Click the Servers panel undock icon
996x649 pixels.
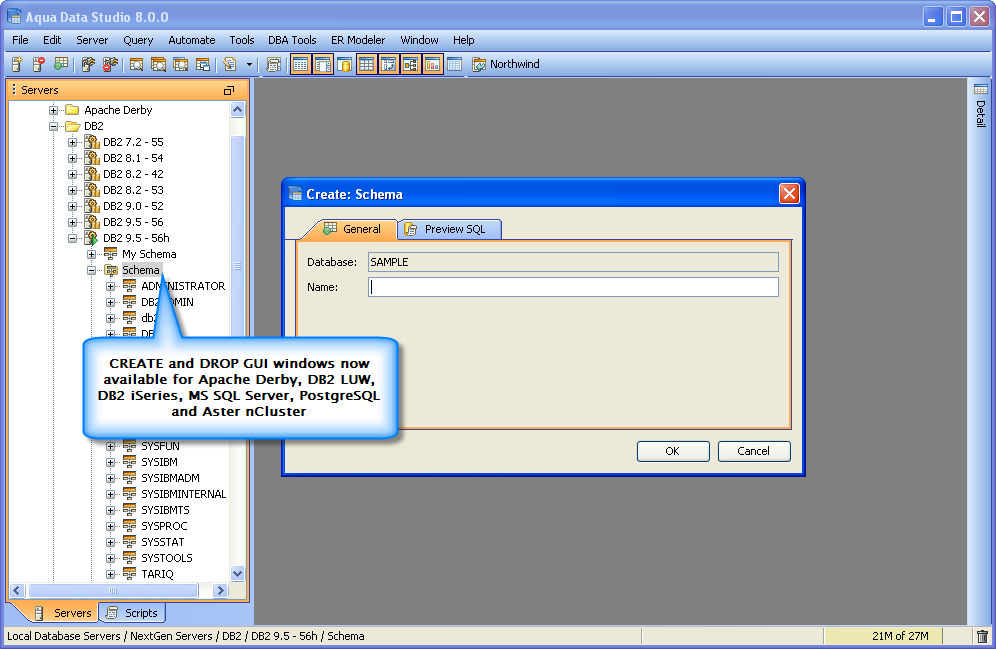(229, 91)
